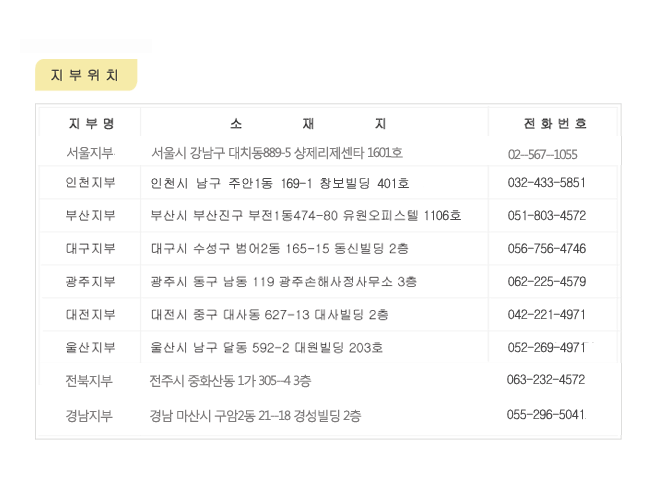Click the phone number 032-433-5851
665x492 pixels.
pos(547,183)
